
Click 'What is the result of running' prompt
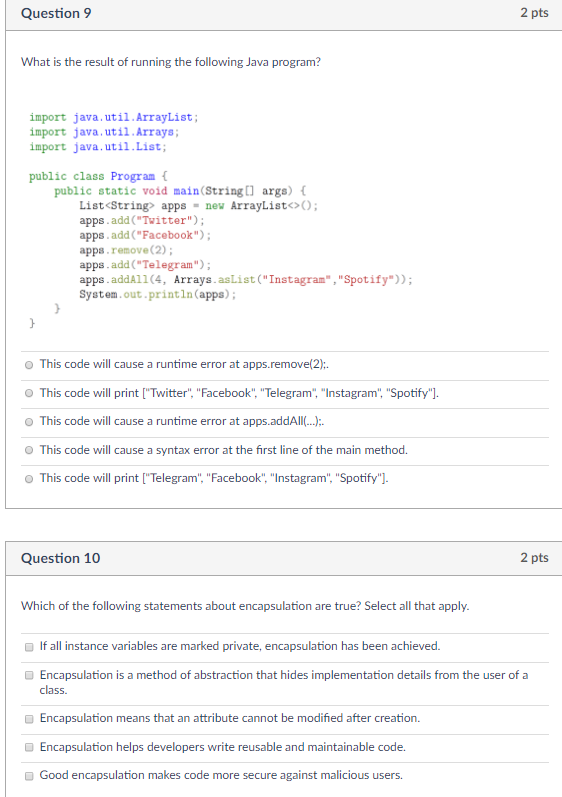pos(171,62)
